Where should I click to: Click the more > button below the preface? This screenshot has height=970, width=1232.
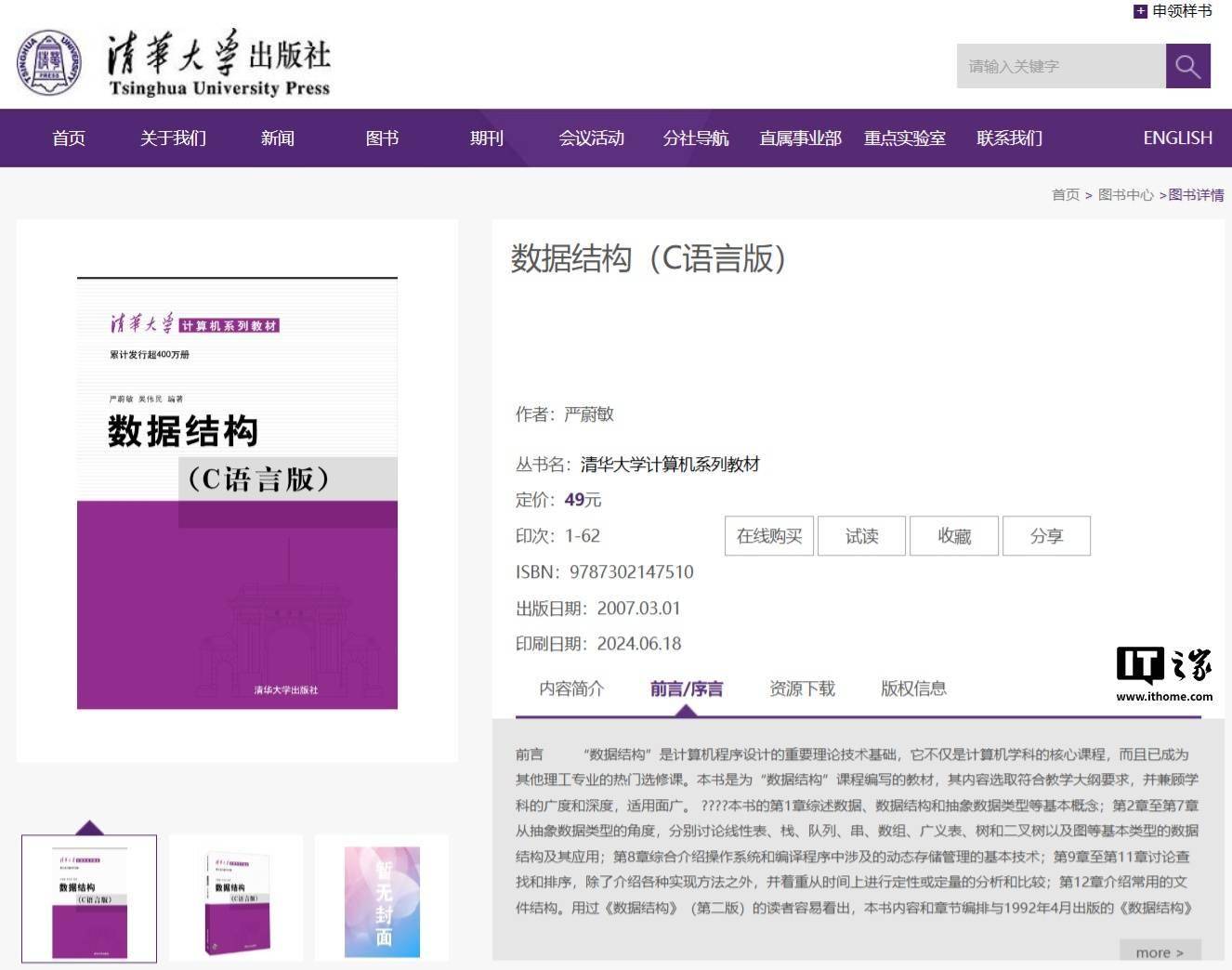(1160, 951)
